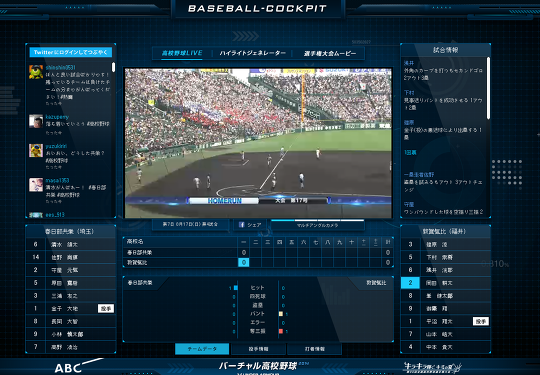
Task: Click the Facebook icon on share button
Action: pos(242,225)
